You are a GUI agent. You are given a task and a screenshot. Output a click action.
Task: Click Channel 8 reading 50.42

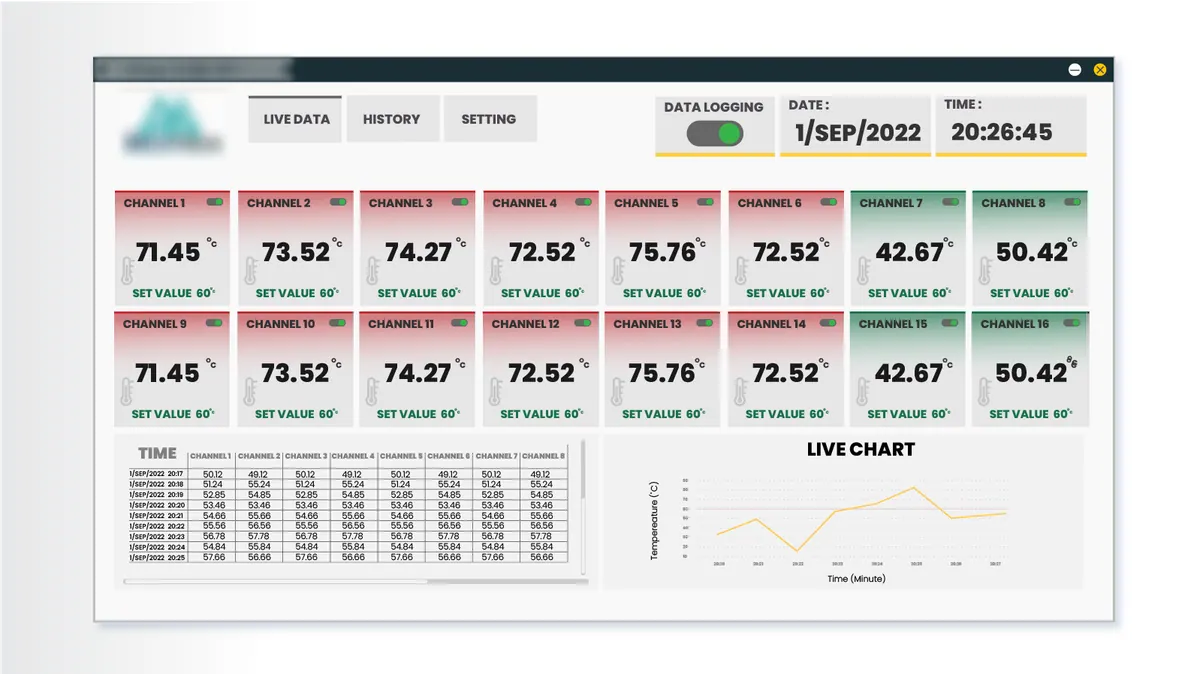click(1032, 253)
